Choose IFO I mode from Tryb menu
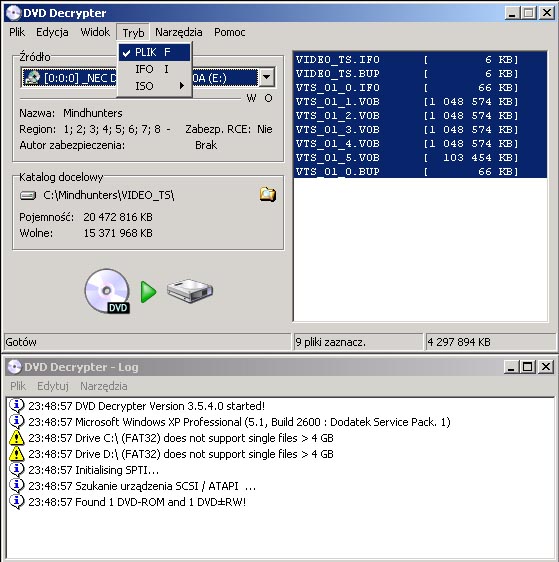The width and height of the screenshot is (559, 562). 154,69
